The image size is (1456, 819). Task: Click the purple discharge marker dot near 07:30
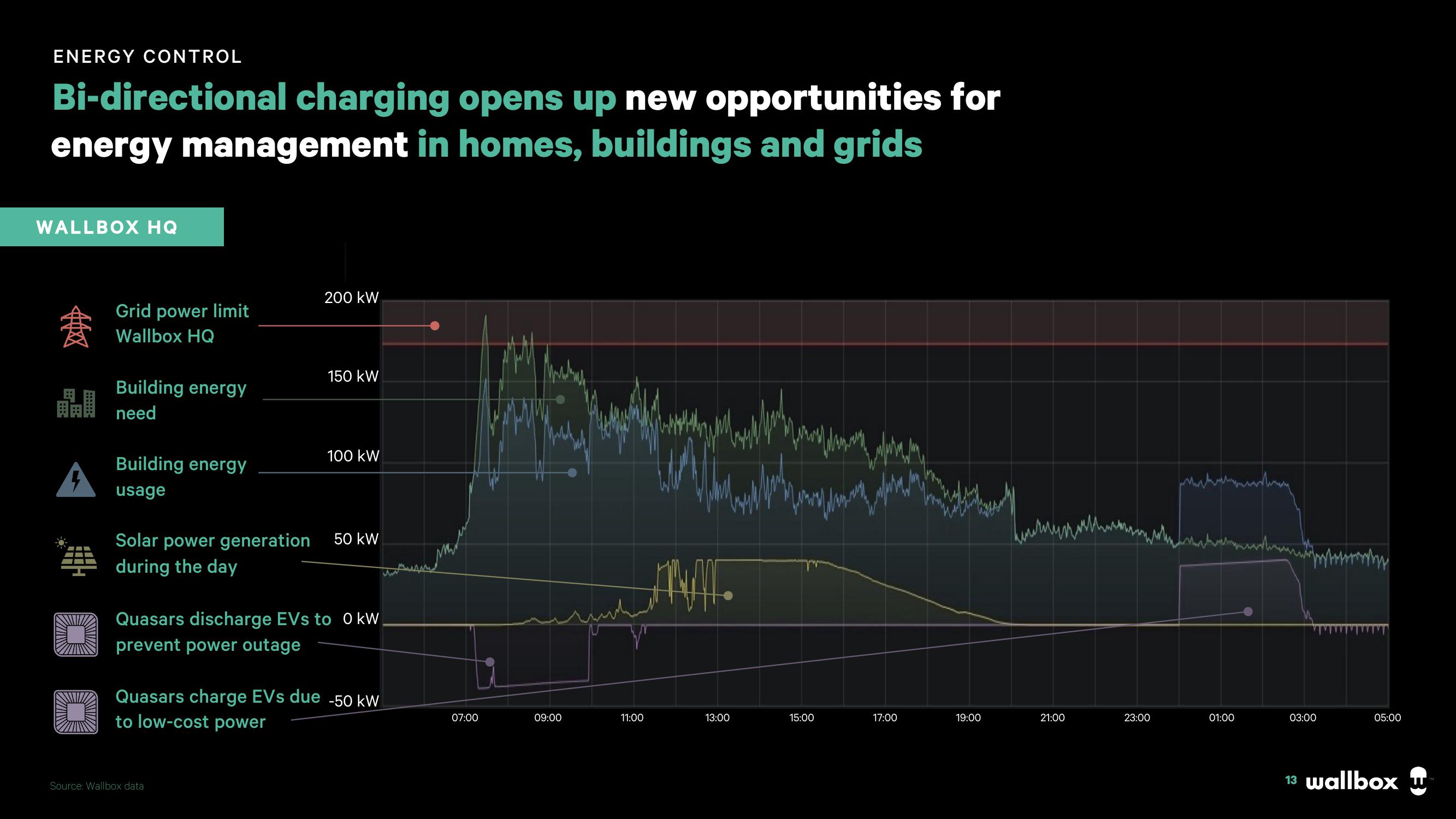coord(490,662)
